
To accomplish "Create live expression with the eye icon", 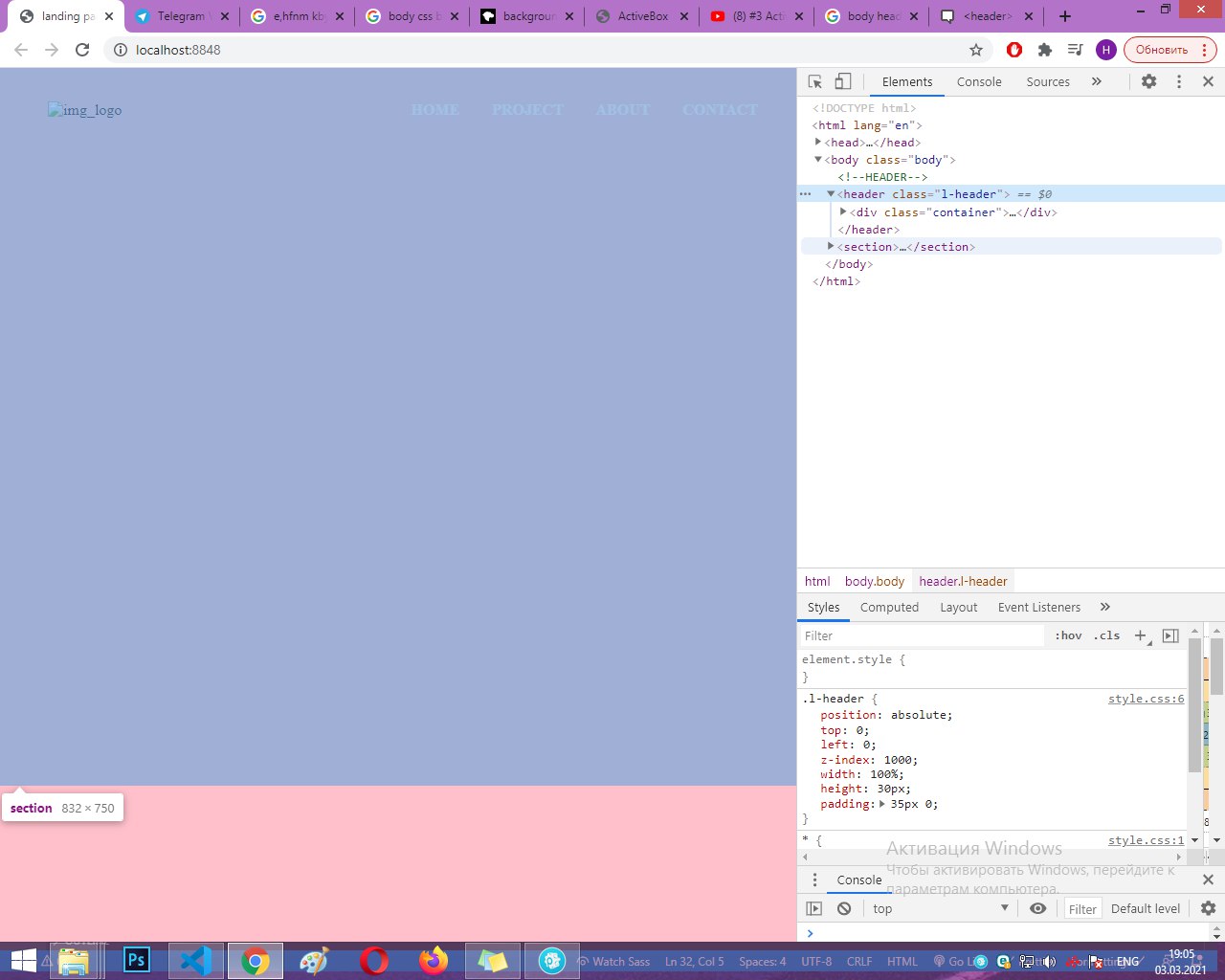I will pyautogui.click(x=1037, y=908).
